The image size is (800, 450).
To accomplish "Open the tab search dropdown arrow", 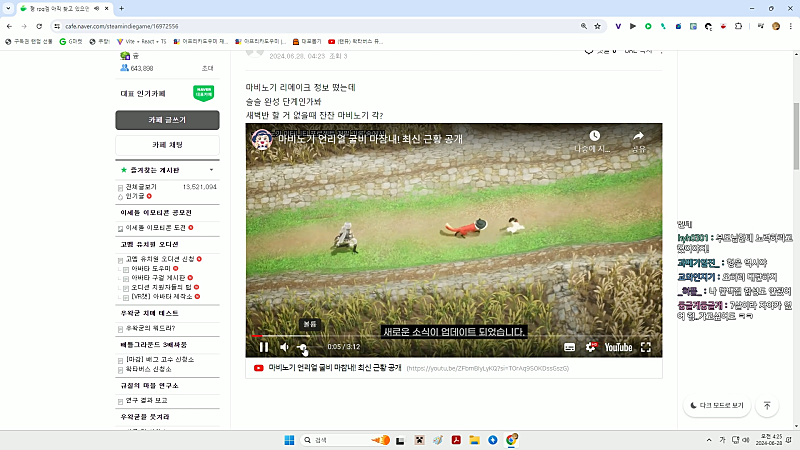I will point(8,8).
